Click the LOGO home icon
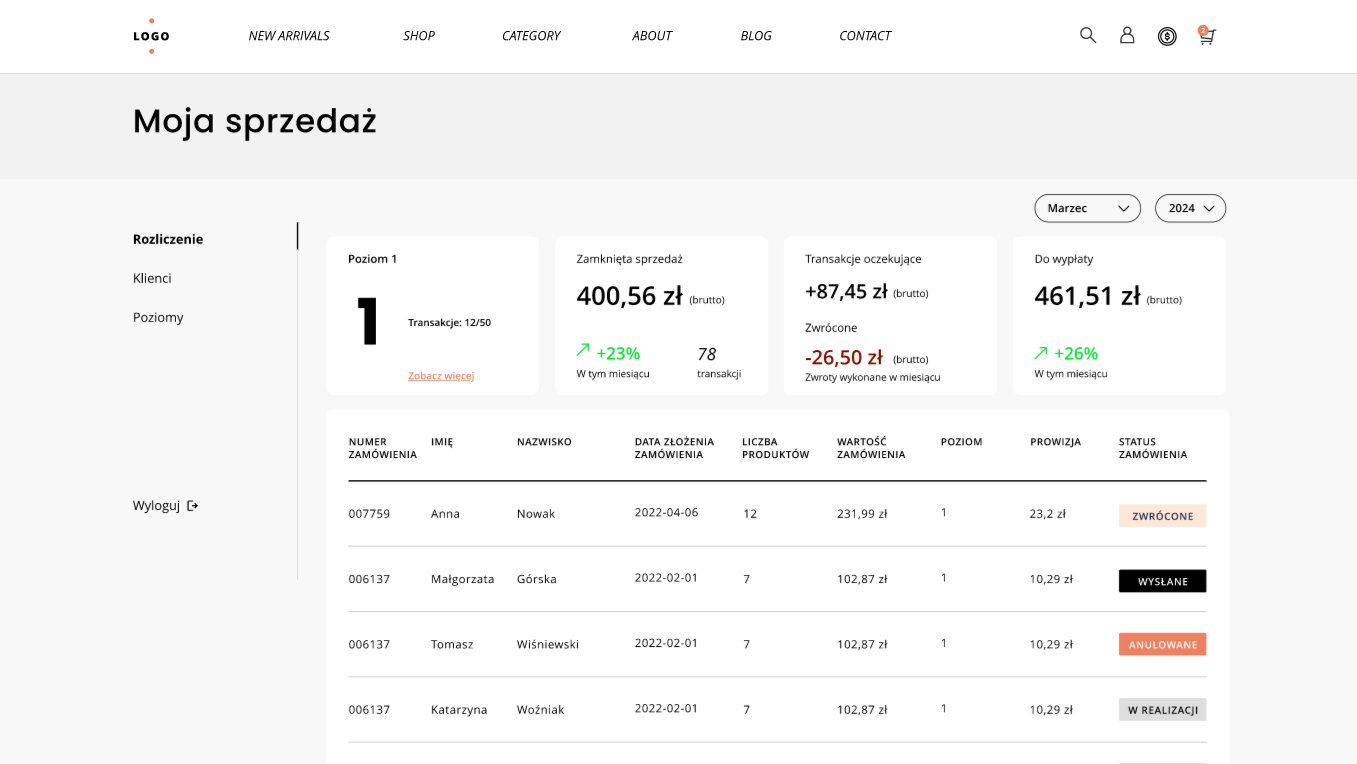This screenshot has height=764, width=1357. click(151, 36)
